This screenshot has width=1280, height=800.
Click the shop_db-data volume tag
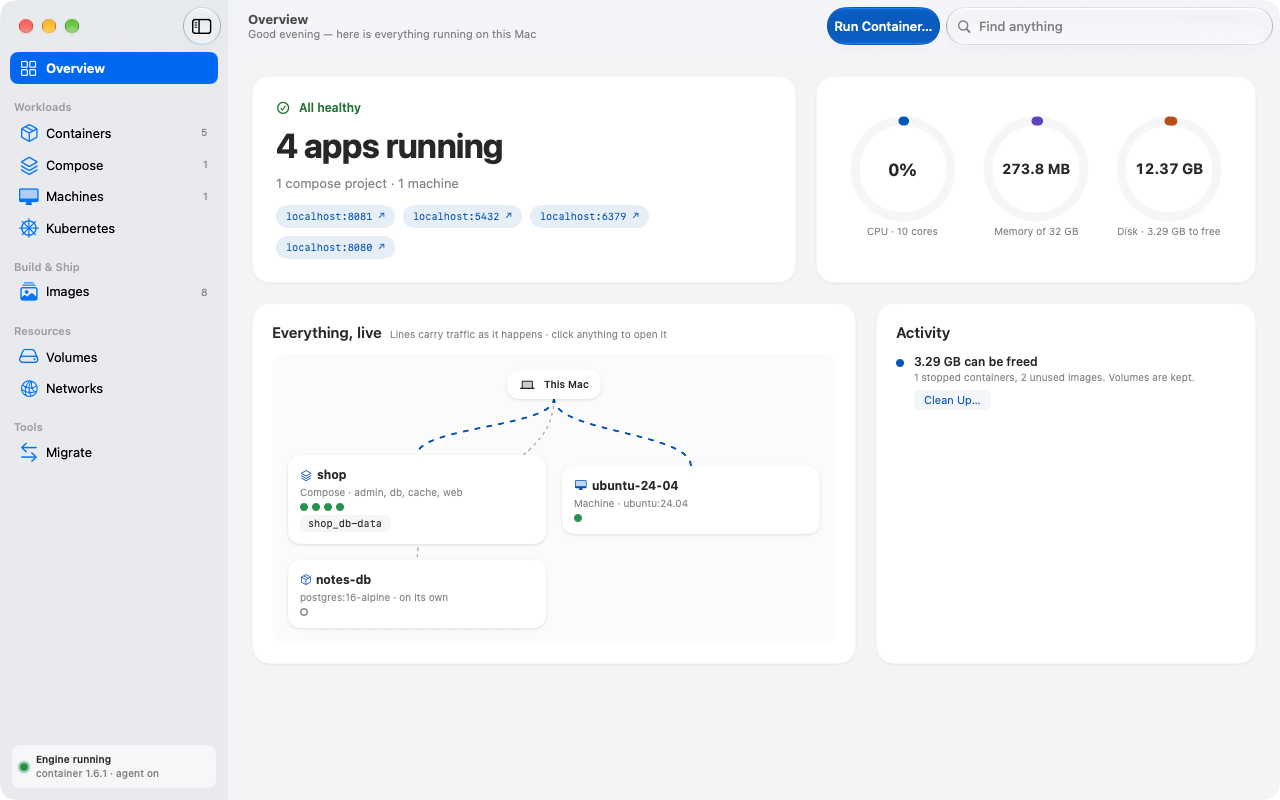point(345,523)
